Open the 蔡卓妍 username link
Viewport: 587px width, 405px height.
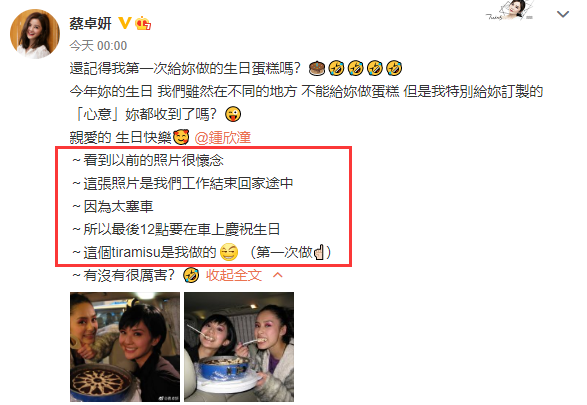click(90, 23)
